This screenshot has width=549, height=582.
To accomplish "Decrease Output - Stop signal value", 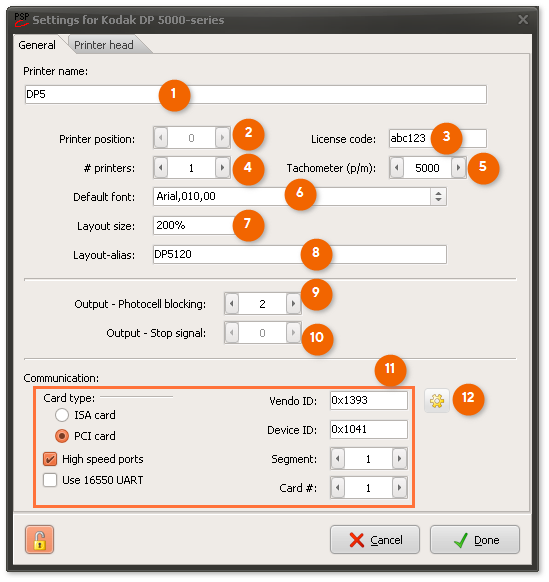I will 232,333.
